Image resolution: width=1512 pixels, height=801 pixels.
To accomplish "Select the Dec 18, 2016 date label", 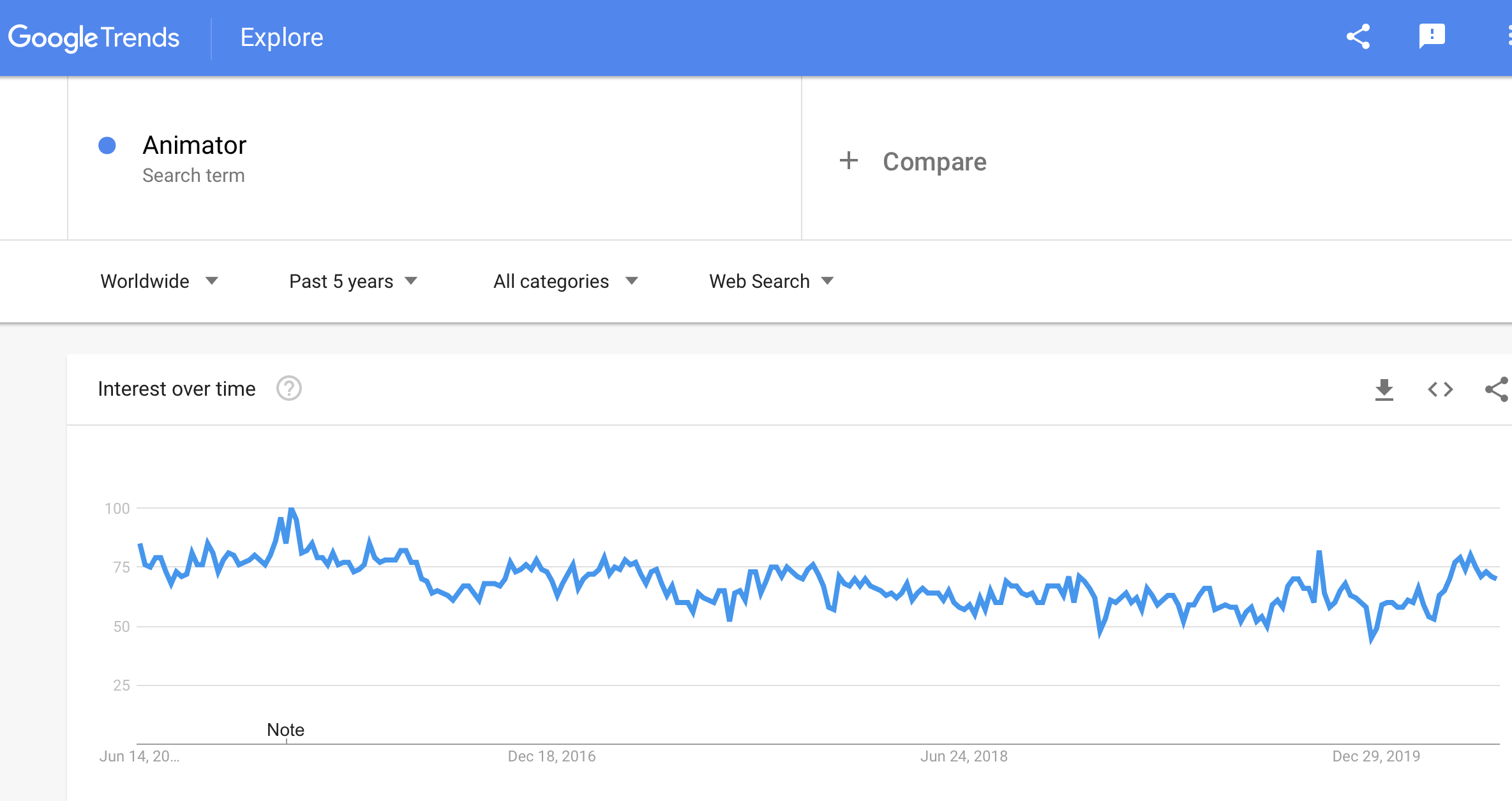I will click(x=551, y=756).
